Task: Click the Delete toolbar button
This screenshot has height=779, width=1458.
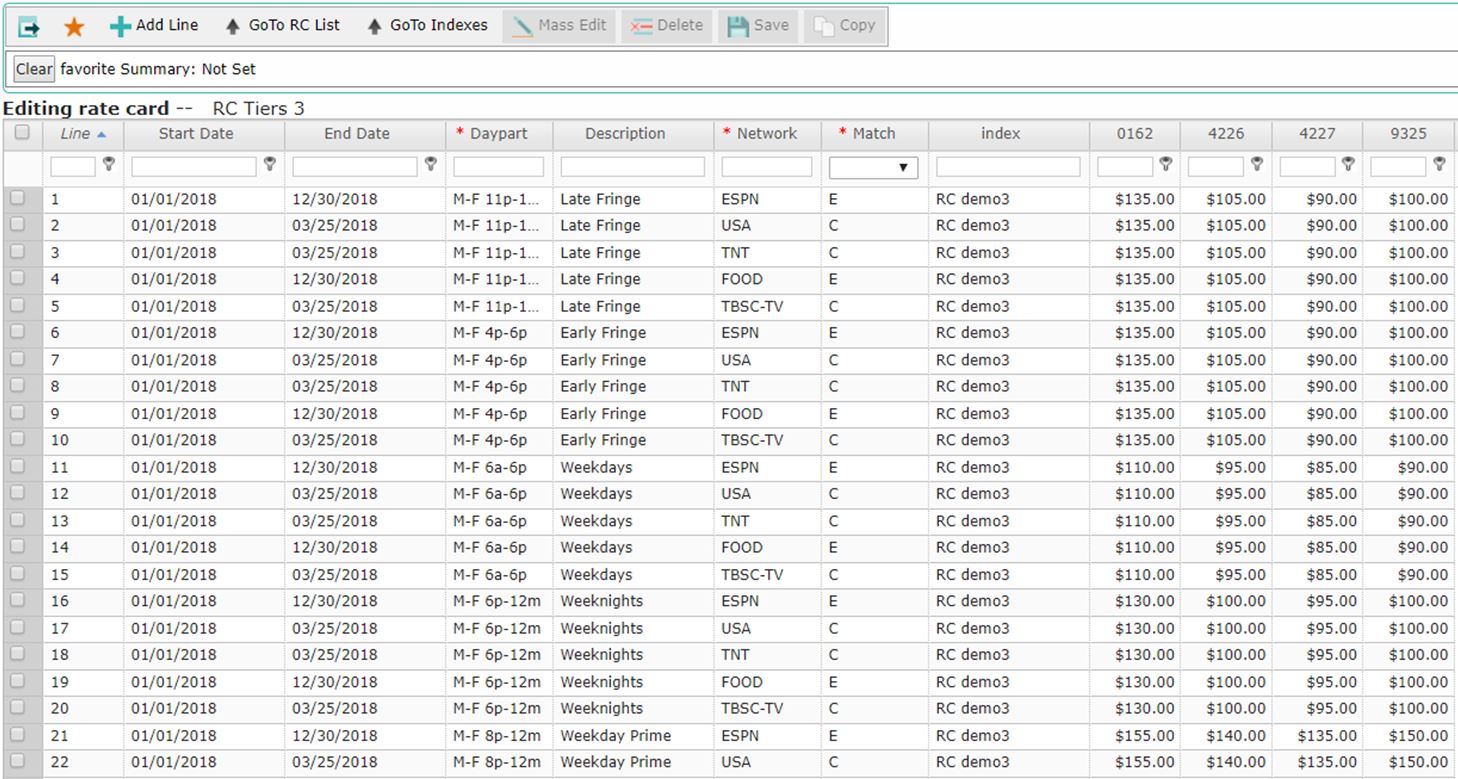Action: tap(668, 26)
